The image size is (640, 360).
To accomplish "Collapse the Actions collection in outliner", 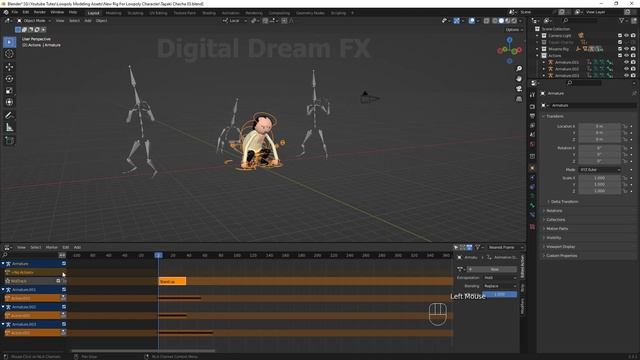I will (538, 56).
